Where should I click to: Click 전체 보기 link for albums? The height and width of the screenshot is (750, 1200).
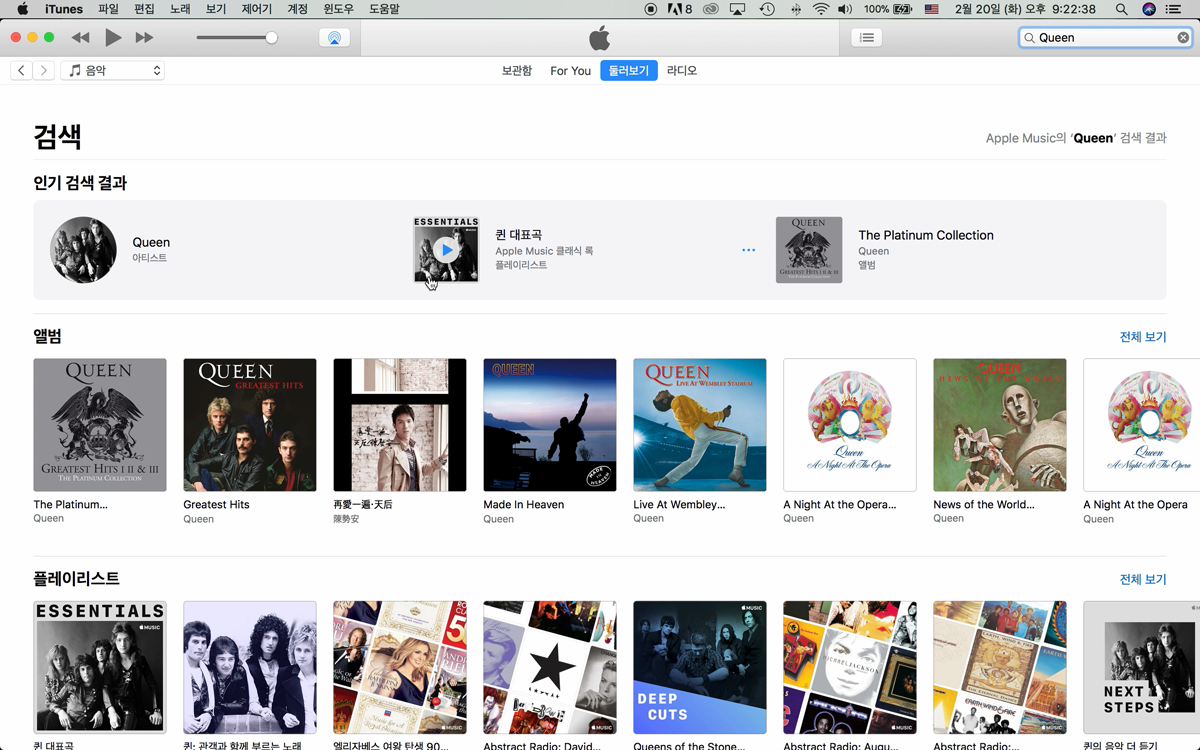[1142, 337]
